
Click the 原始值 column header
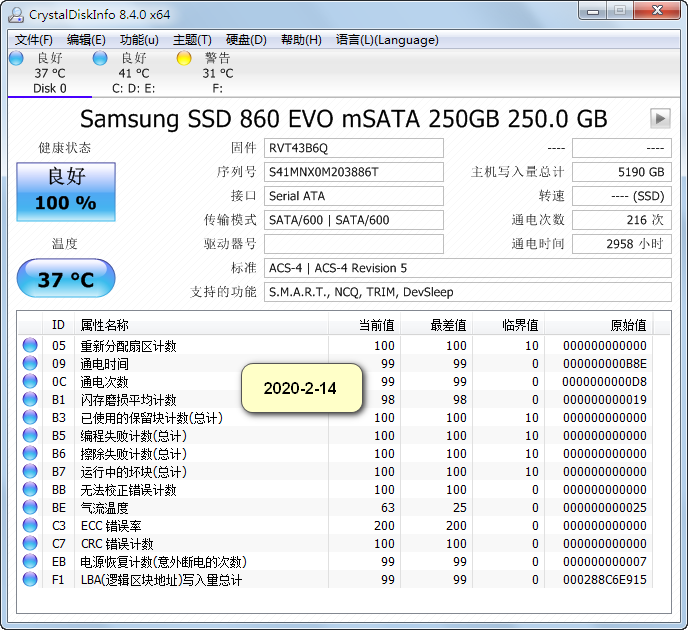(599, 325)
